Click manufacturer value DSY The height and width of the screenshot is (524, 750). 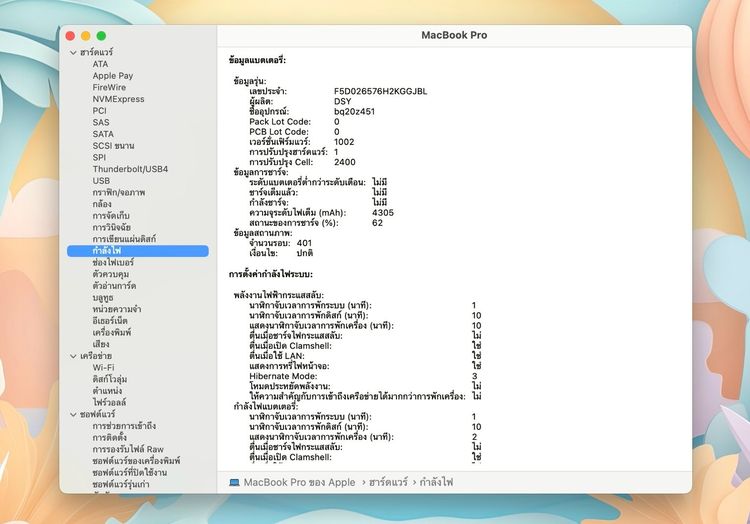342,101
